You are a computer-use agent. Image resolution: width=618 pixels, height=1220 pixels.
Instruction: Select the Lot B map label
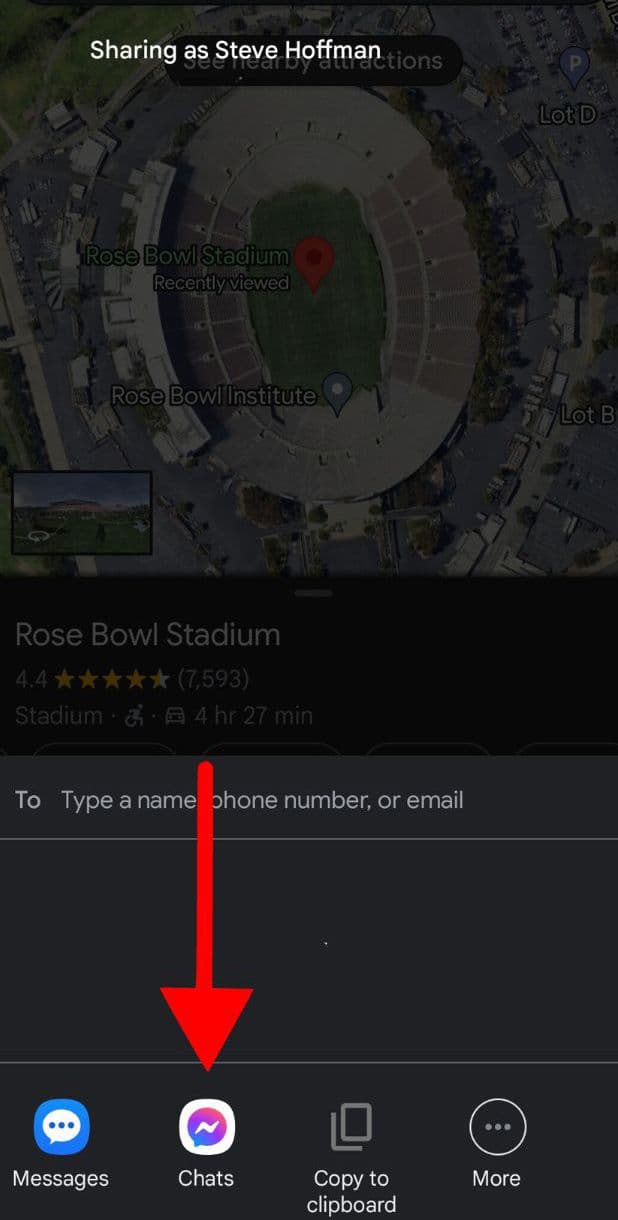click(x=588, y=414)
